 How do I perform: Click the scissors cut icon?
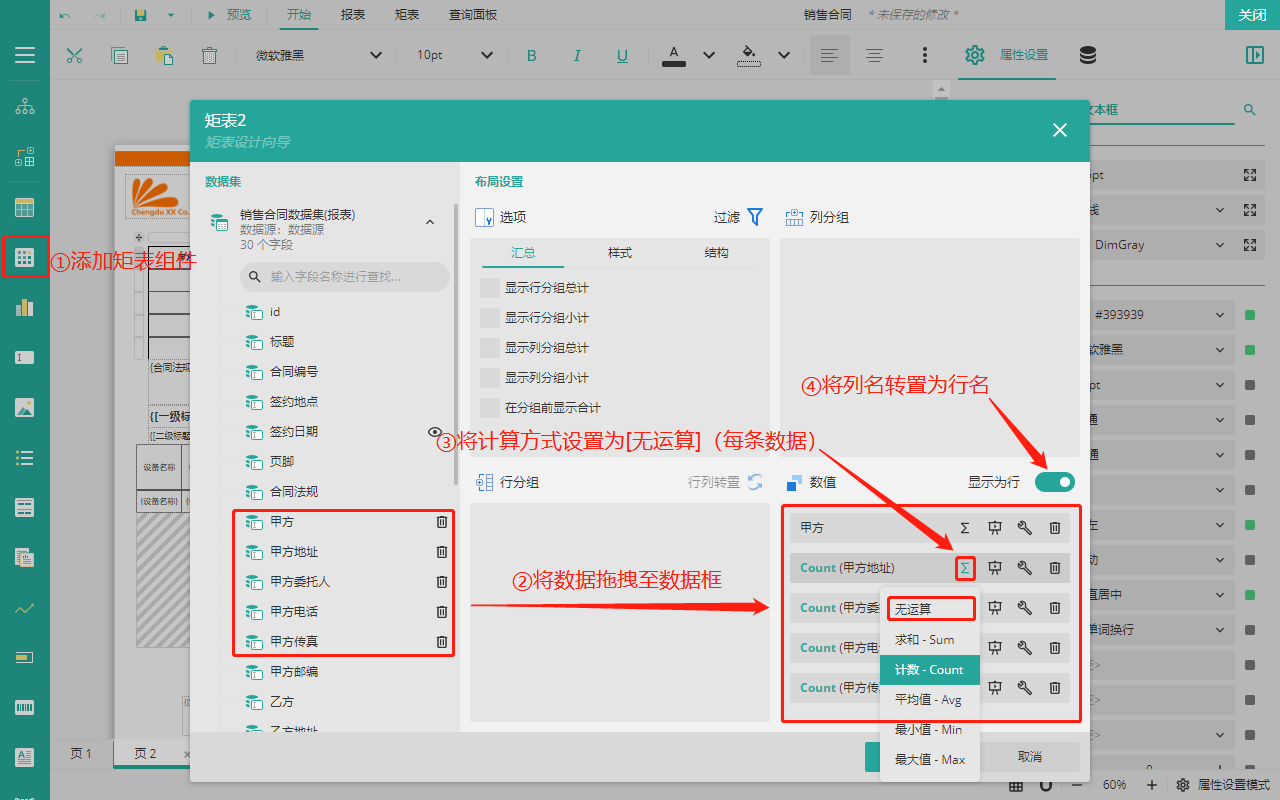(x=74, y=55)
